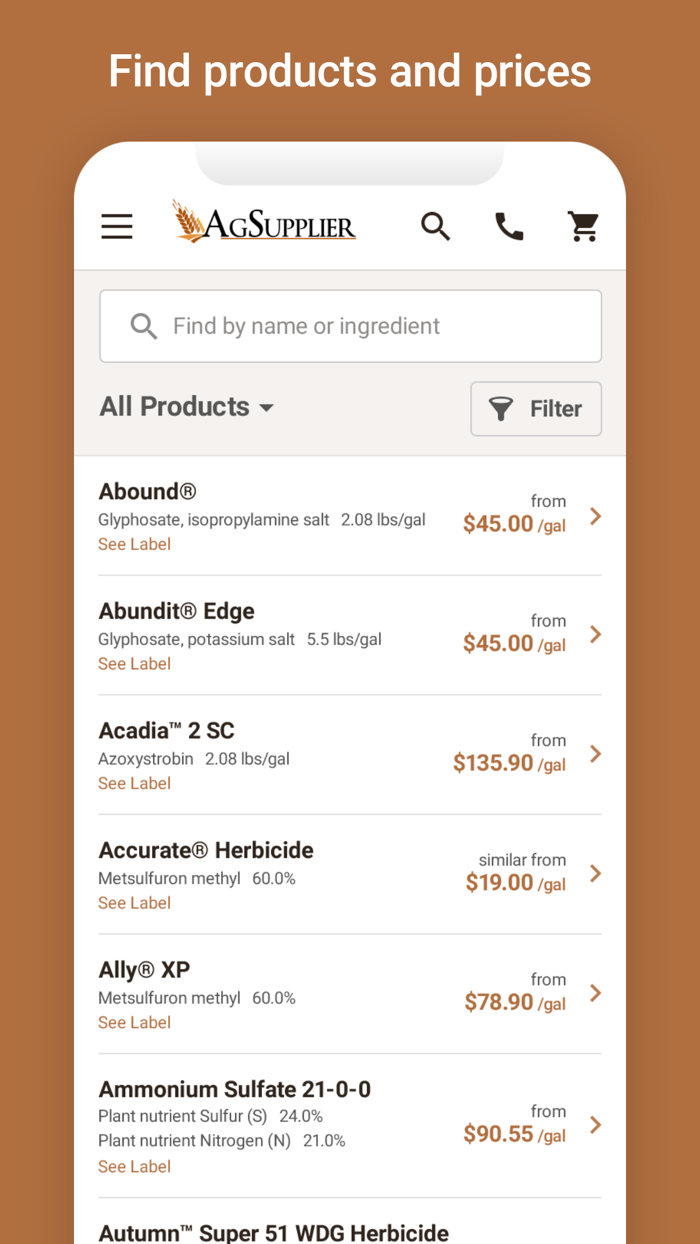Image resolution: width=700 pixels, height=1244 pixels.
Task: Open the Filter options
Action: point(536,409)
